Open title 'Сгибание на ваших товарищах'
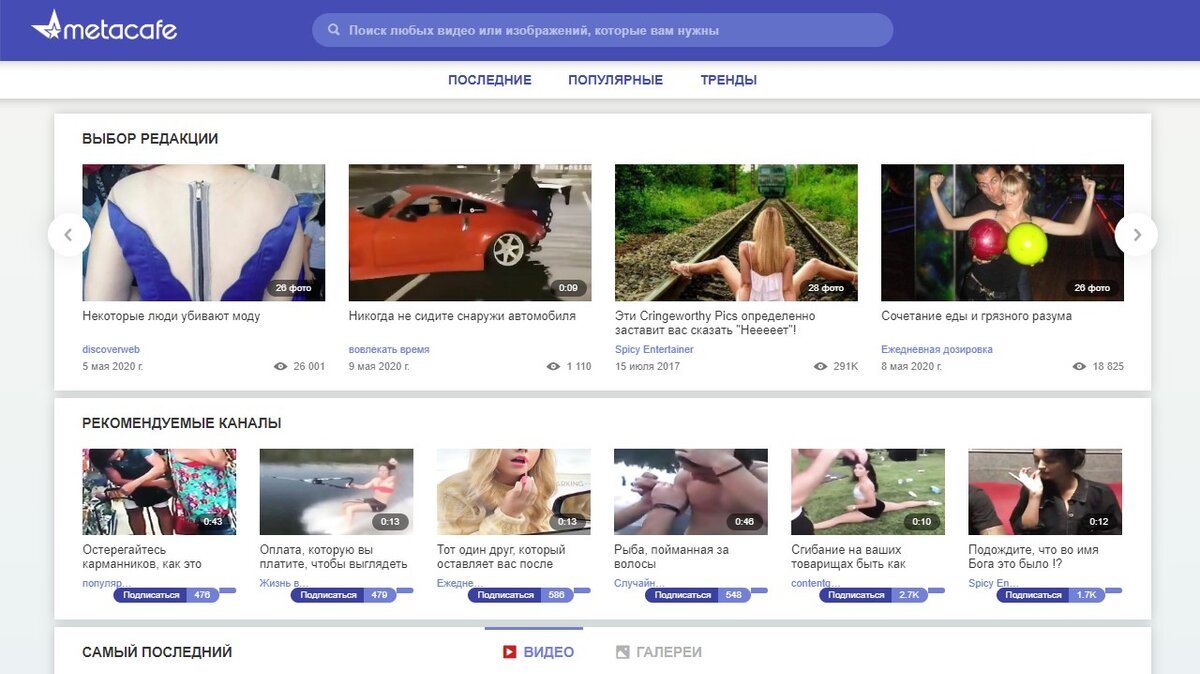Viewport: 1200px width, 674px height. [x=848, y=557]
